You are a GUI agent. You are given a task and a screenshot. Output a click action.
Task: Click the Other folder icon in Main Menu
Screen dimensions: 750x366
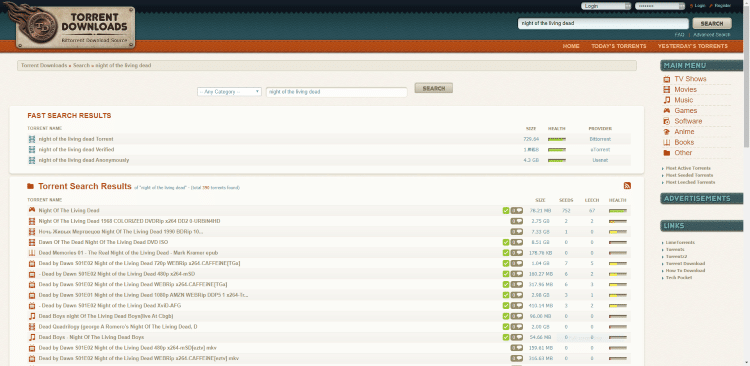666,153
